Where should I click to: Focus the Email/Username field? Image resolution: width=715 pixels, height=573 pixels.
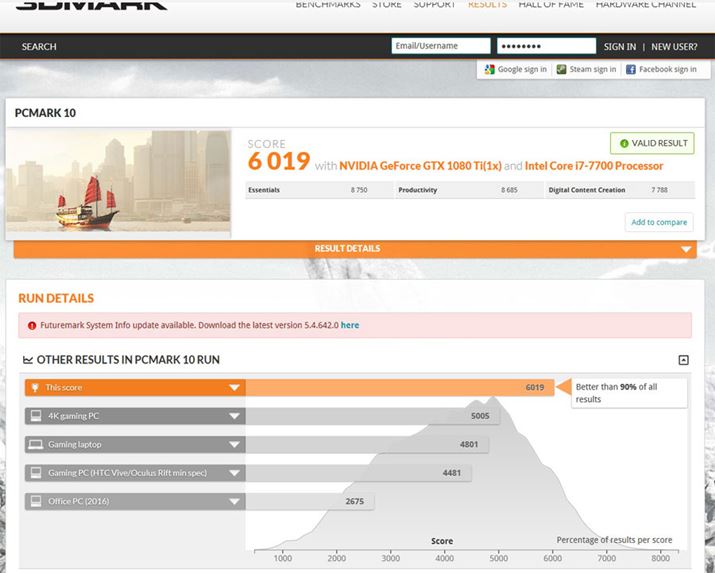tap(441, 46)
